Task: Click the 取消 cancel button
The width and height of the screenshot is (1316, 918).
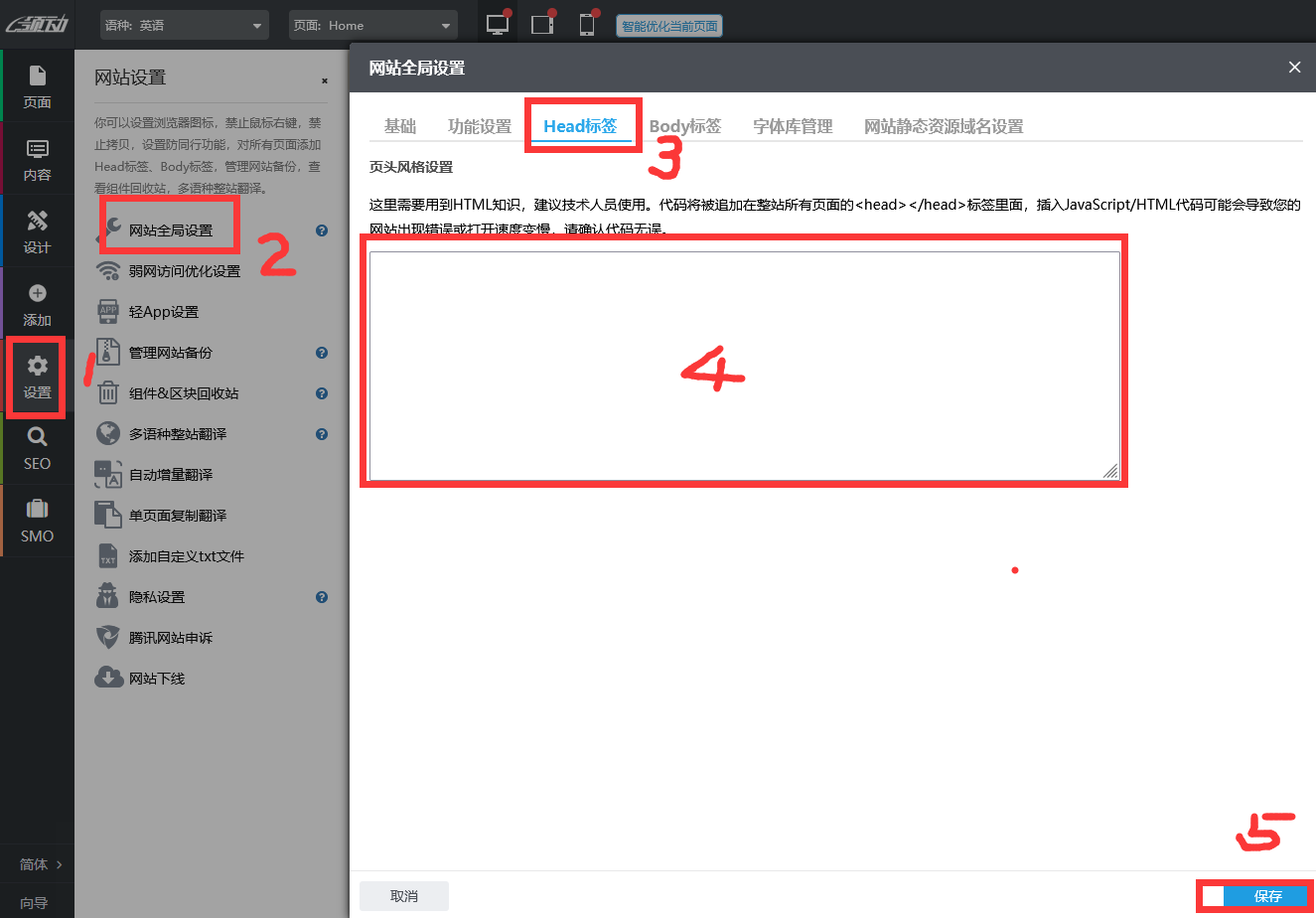Action: tap(404, 896)
